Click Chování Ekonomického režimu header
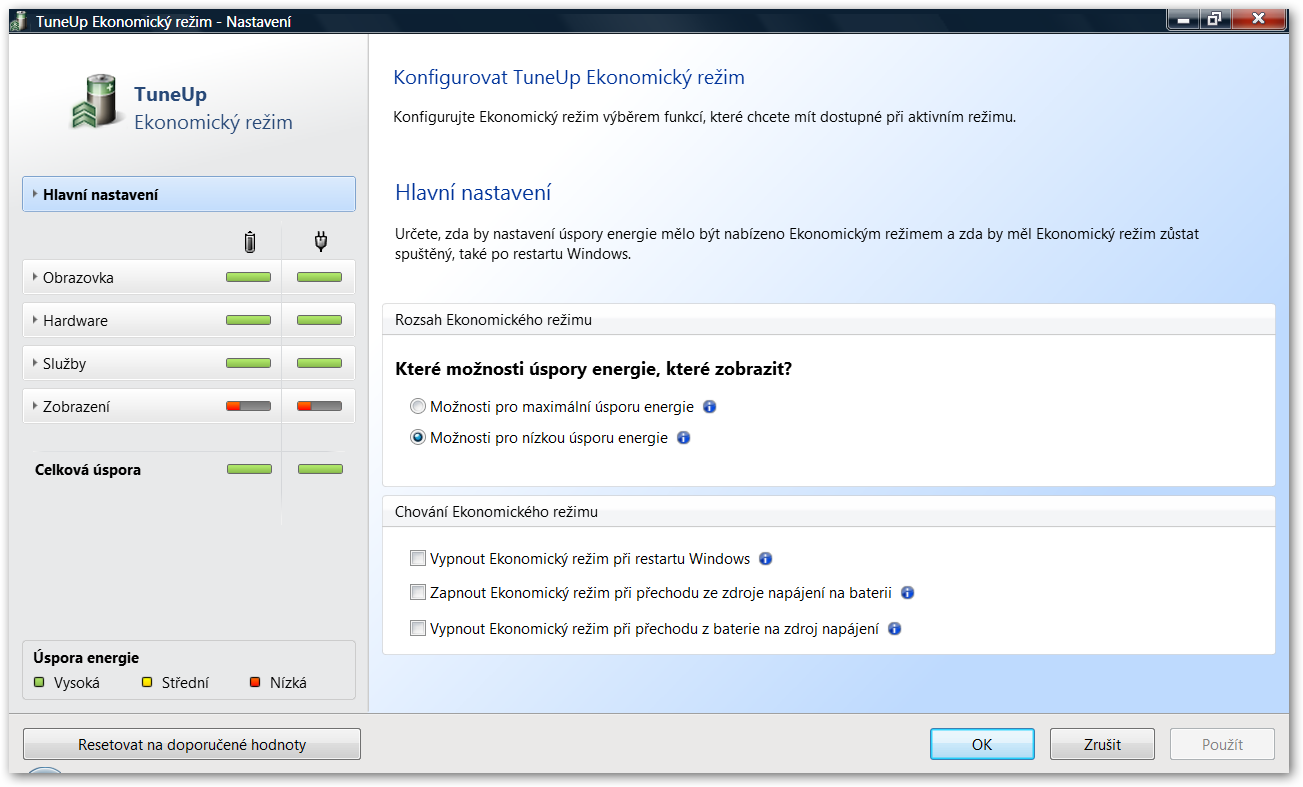The image size is (1303, 787). pyautogui.click(x=497, y=512)
